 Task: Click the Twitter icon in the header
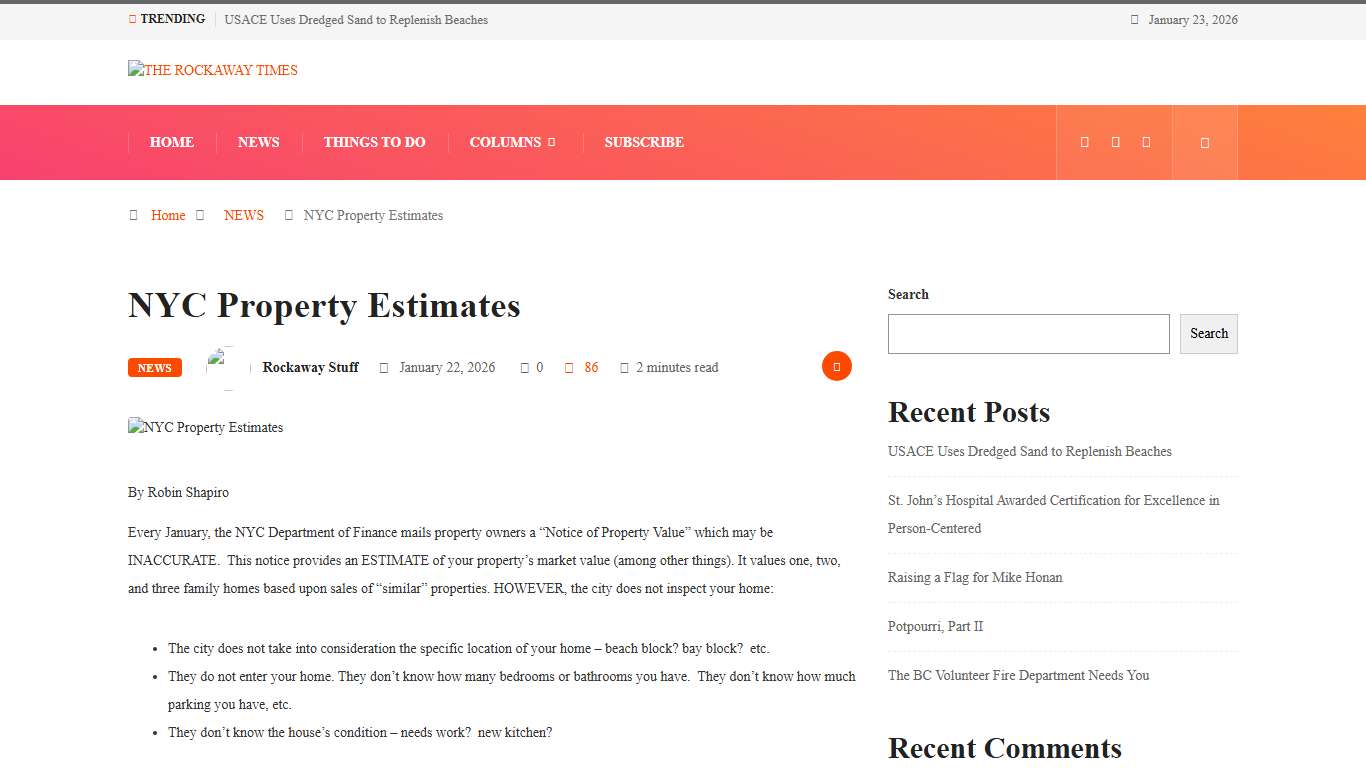point(1115,142)
